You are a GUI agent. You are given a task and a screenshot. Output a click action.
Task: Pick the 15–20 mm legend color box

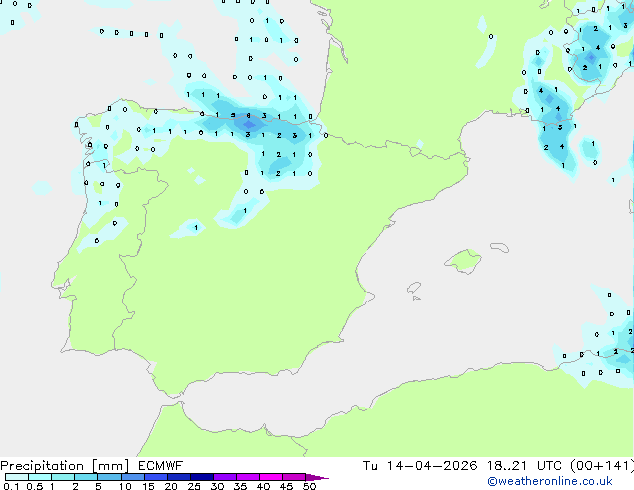coord(155,477)
